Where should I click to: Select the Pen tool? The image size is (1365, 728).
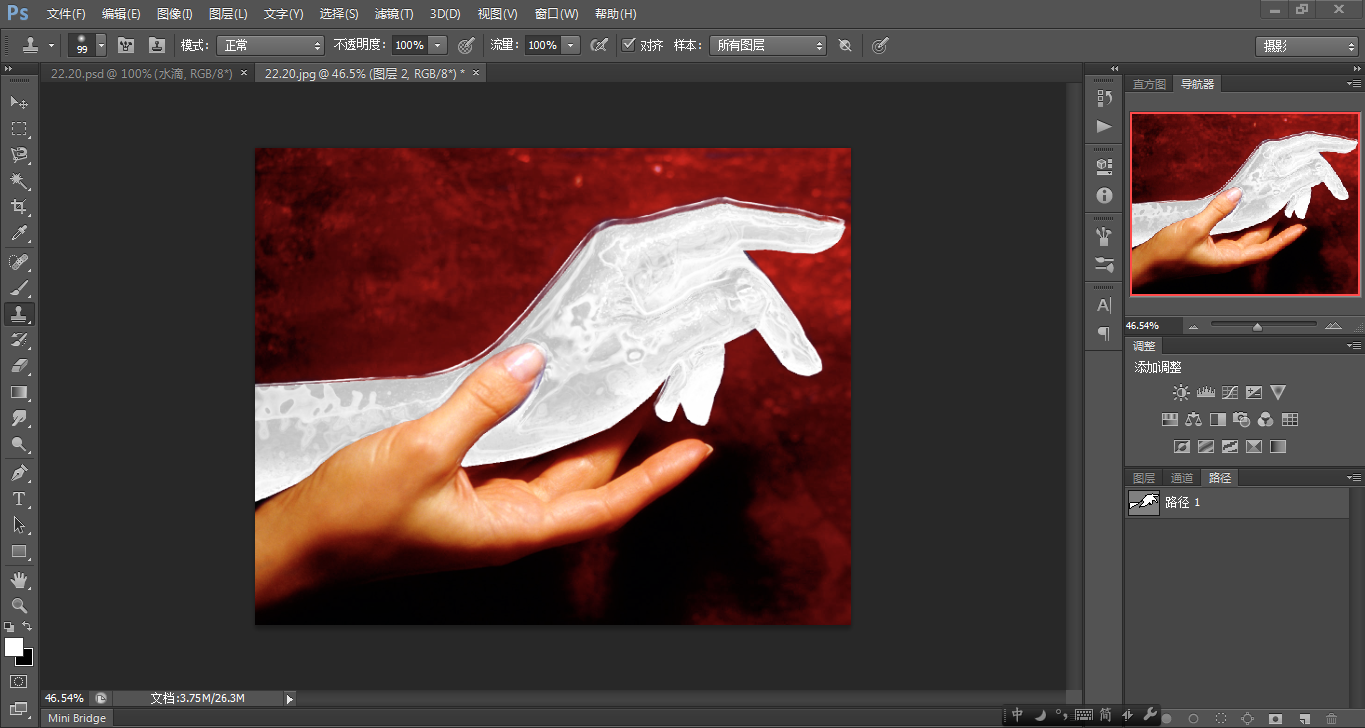pyautogui.click(x=19, y=472)
